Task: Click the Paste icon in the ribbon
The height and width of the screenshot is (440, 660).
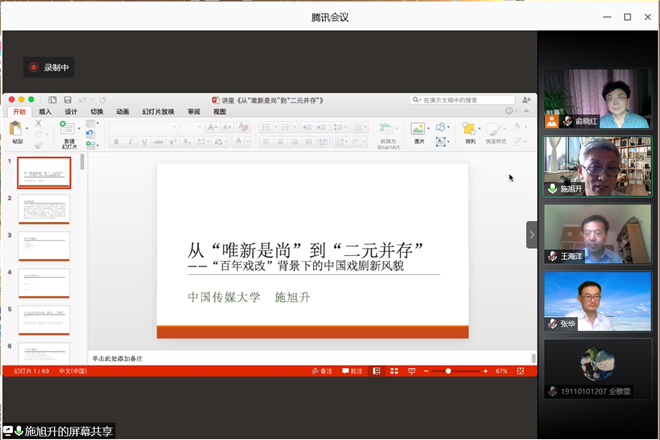Action: 18,130
